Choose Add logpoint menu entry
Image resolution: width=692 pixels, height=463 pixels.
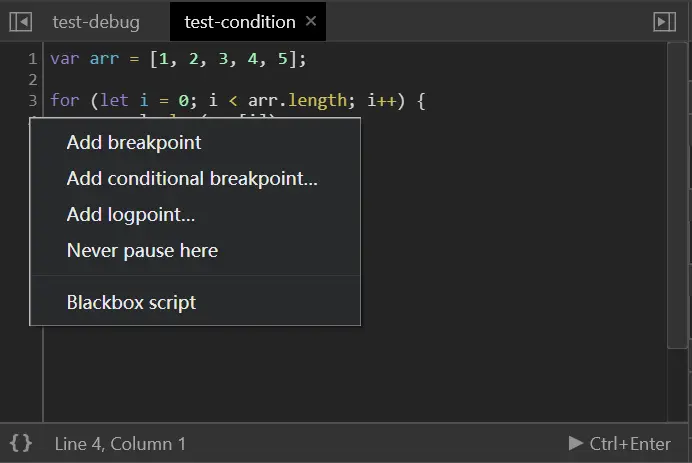tap(131, 215)
